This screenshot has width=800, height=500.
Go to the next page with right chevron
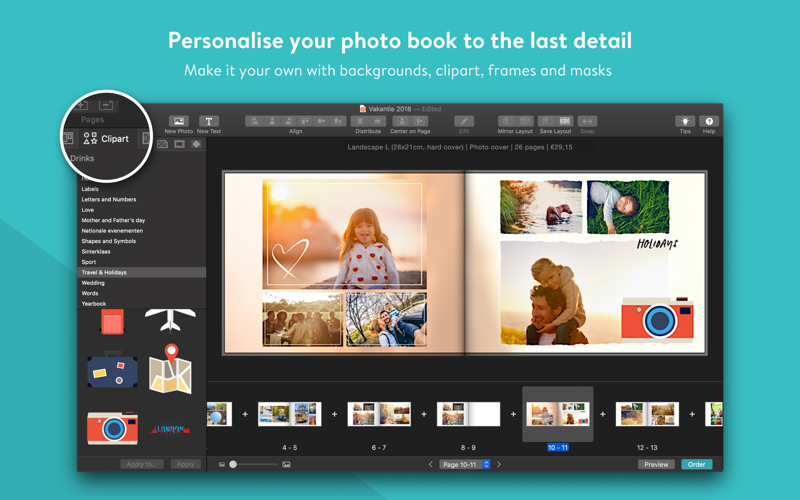(499, 464)
